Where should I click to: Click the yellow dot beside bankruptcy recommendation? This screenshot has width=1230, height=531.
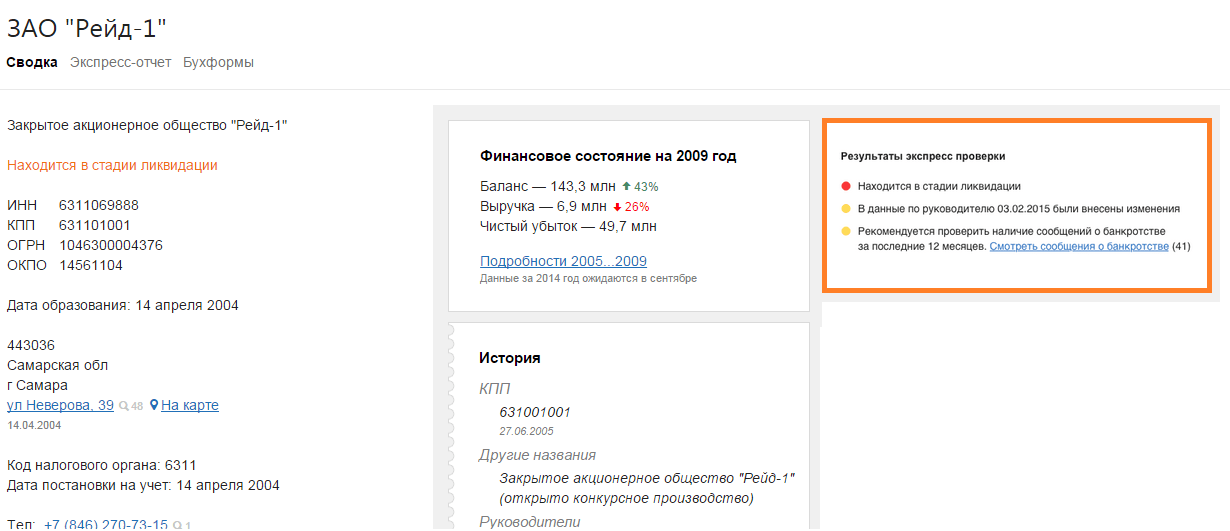tap(845, 232)
